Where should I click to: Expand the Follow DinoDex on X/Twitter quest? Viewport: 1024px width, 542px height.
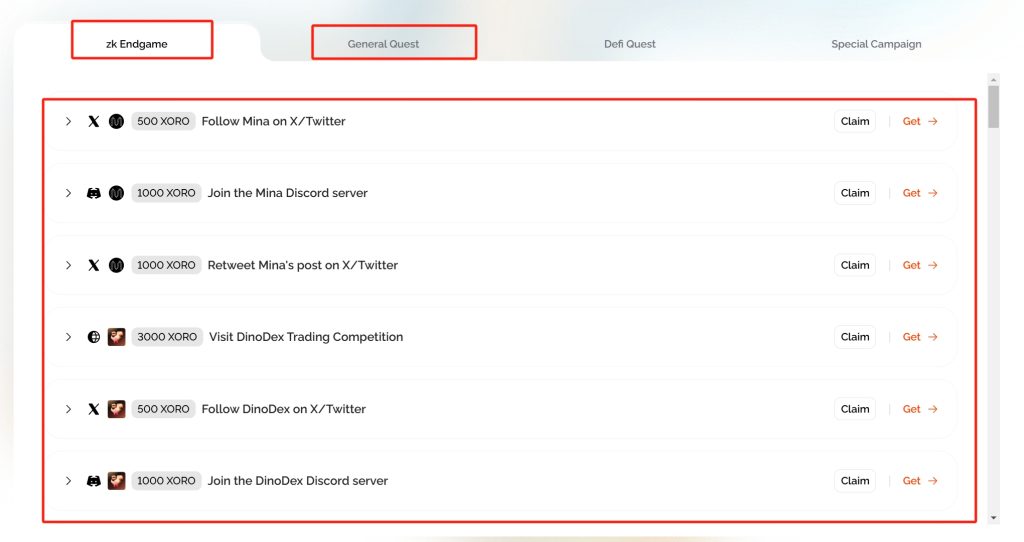[x=68, y=409]
